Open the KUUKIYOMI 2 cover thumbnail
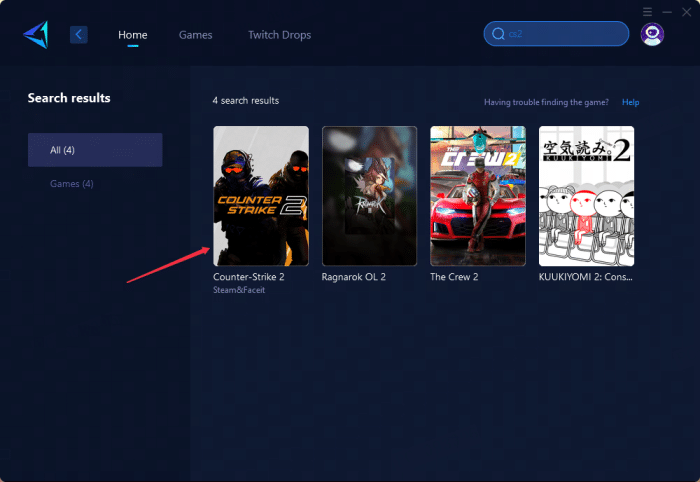The image size is (700, 482). point(586,196)
